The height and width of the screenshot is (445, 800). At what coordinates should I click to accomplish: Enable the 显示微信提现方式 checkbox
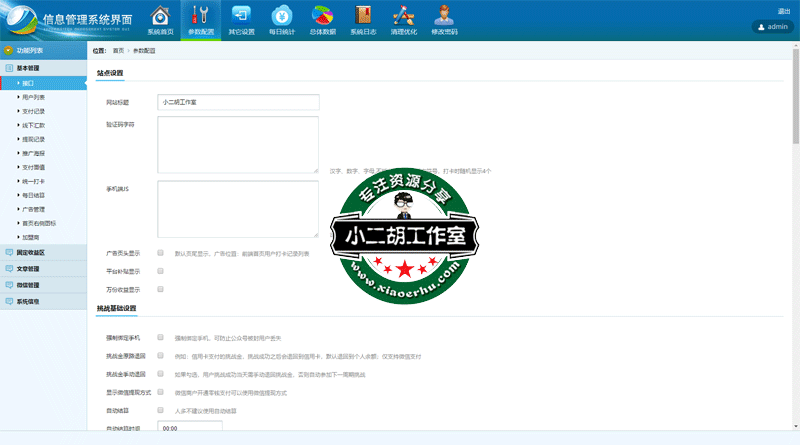[160, 392]
